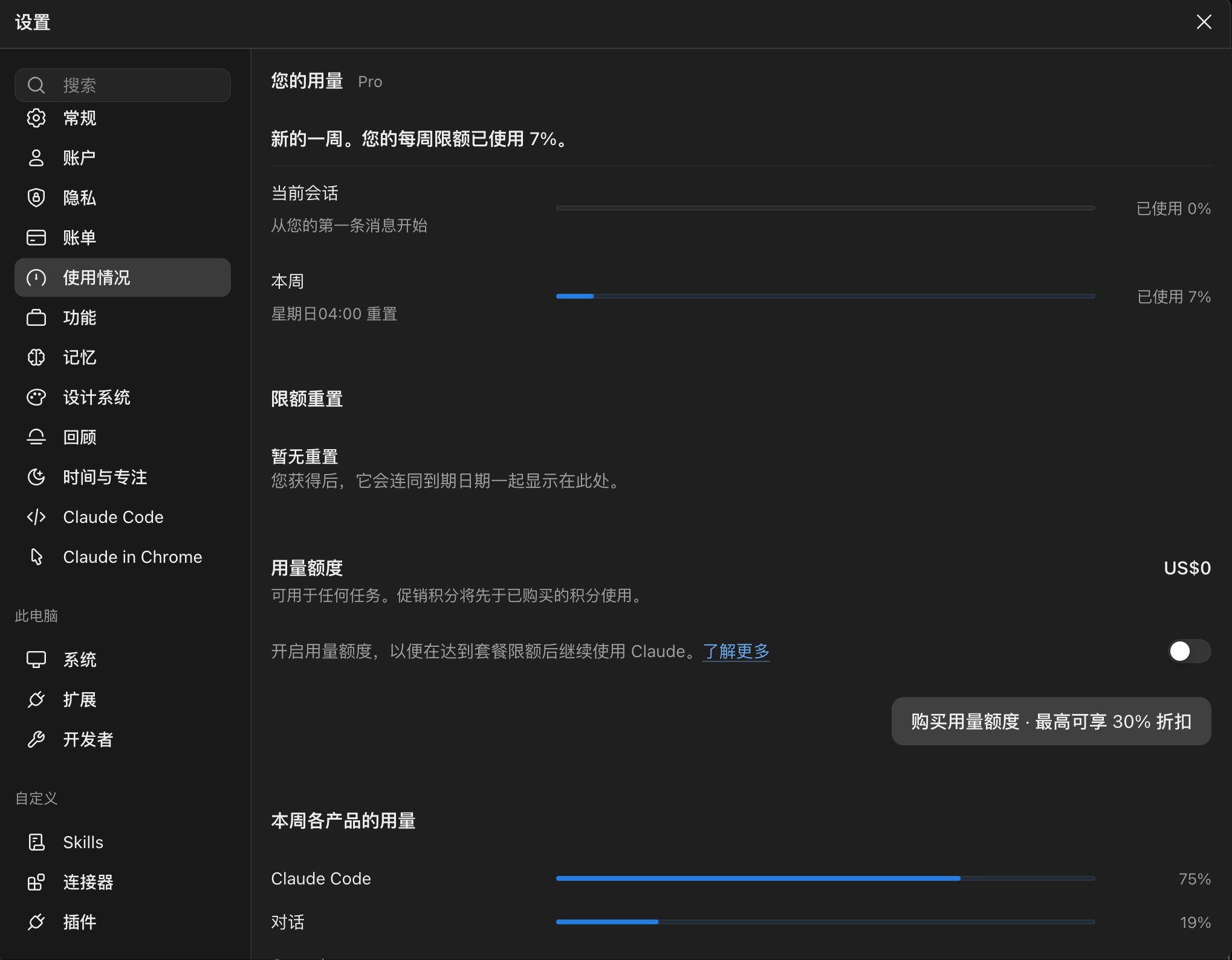Click the US$0 credit balance
The height and width of the screenshot is (960, 1232).
tap(1187, 568)
